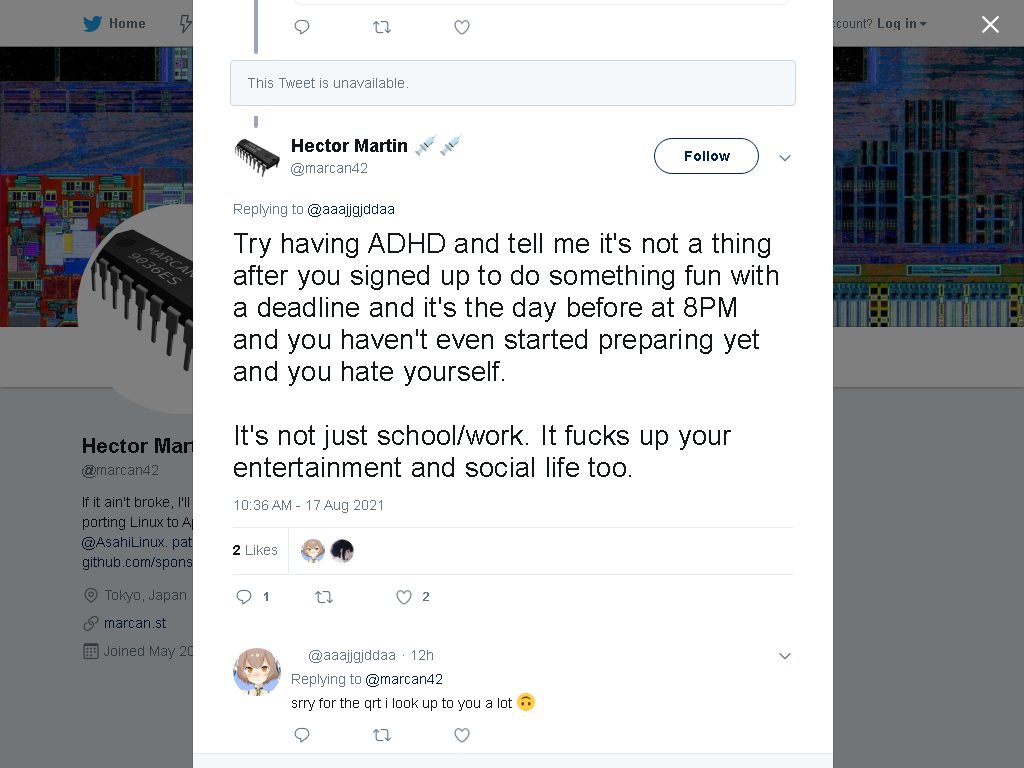Open Twitter Home bird icon

[92, 24]
